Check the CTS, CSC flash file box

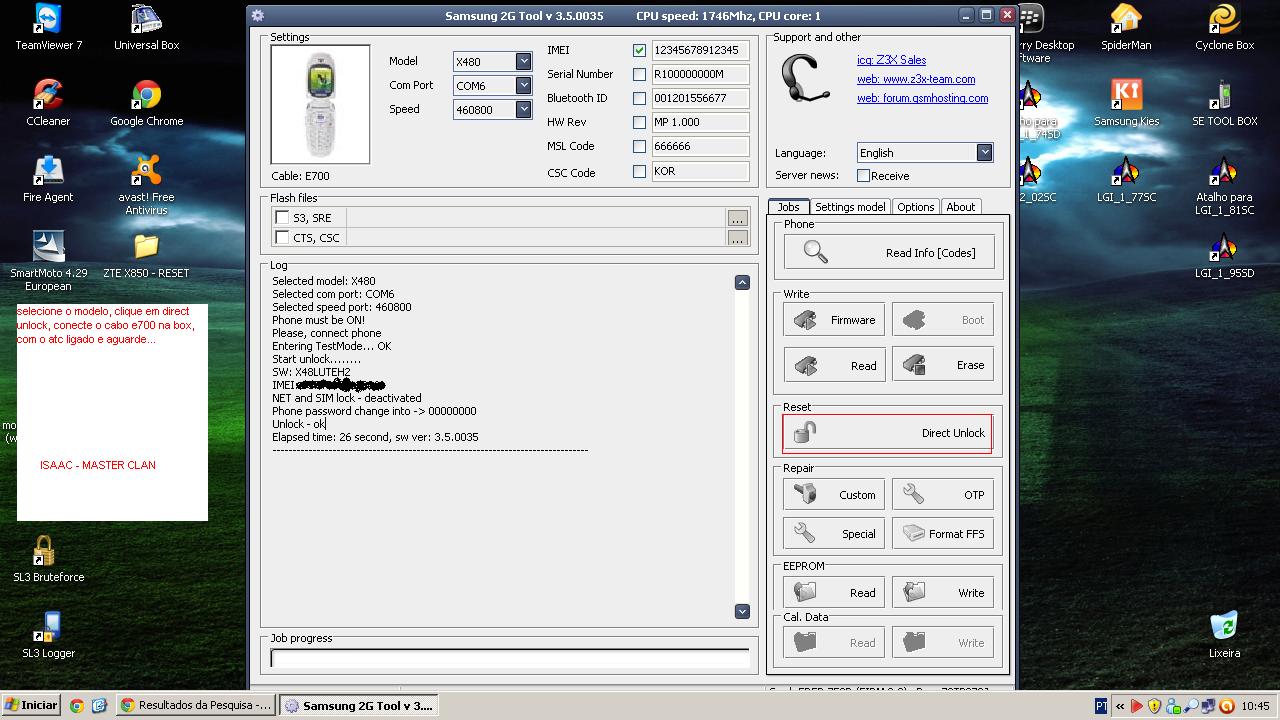coord(282,237)
